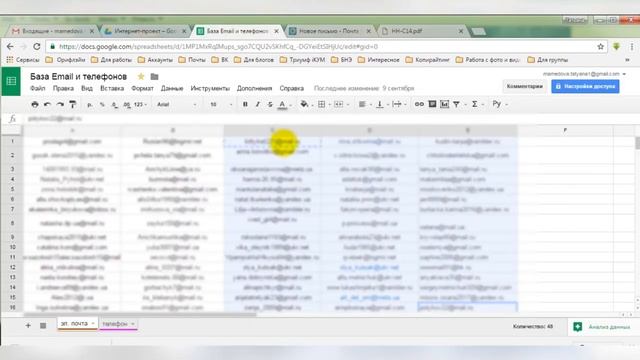The height and width of the screenshot is (360, 640).
Task: Toggle italic formatting
Action: point(258,104)
